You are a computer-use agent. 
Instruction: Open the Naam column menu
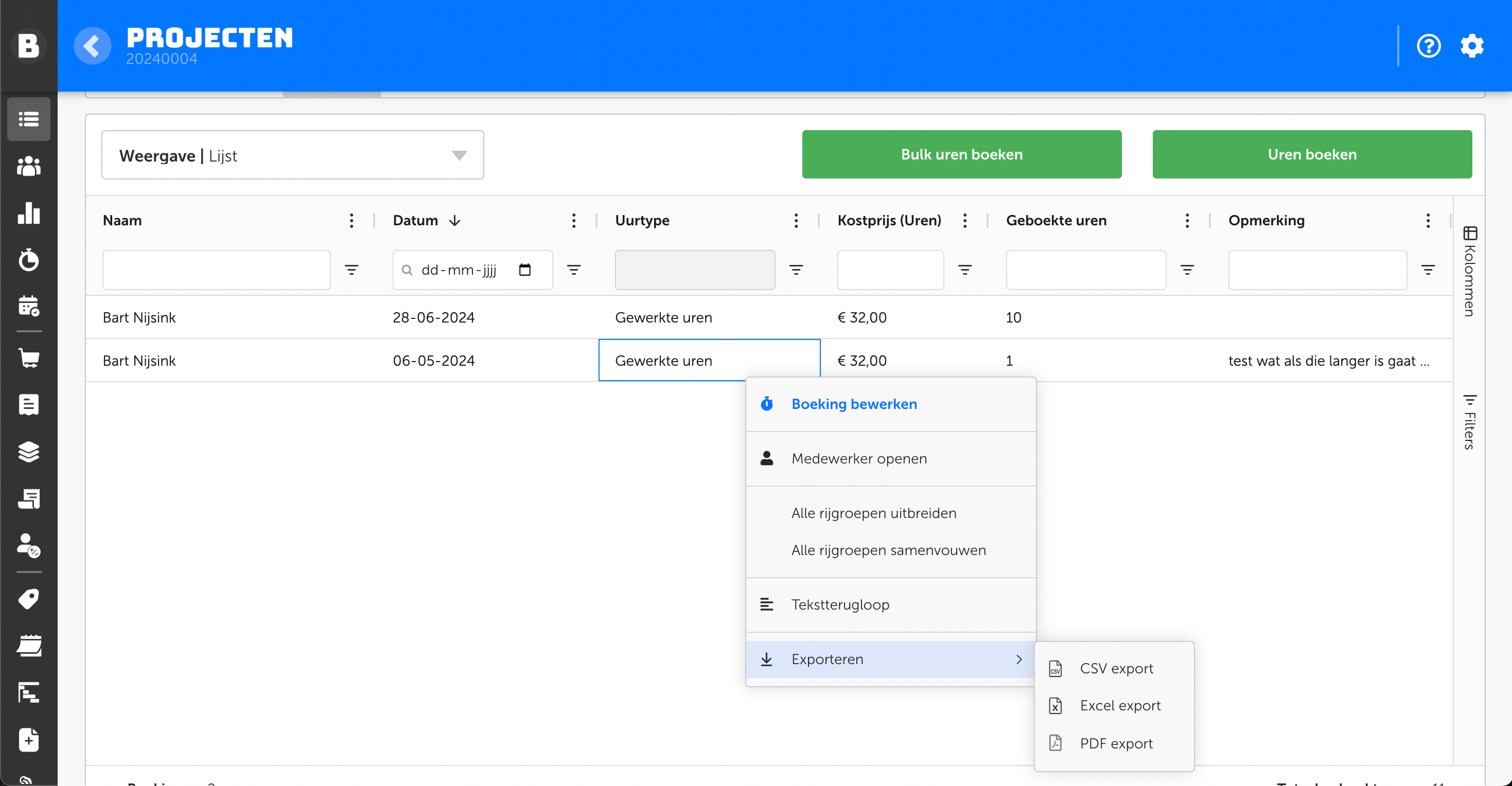(x=351, y=221)
